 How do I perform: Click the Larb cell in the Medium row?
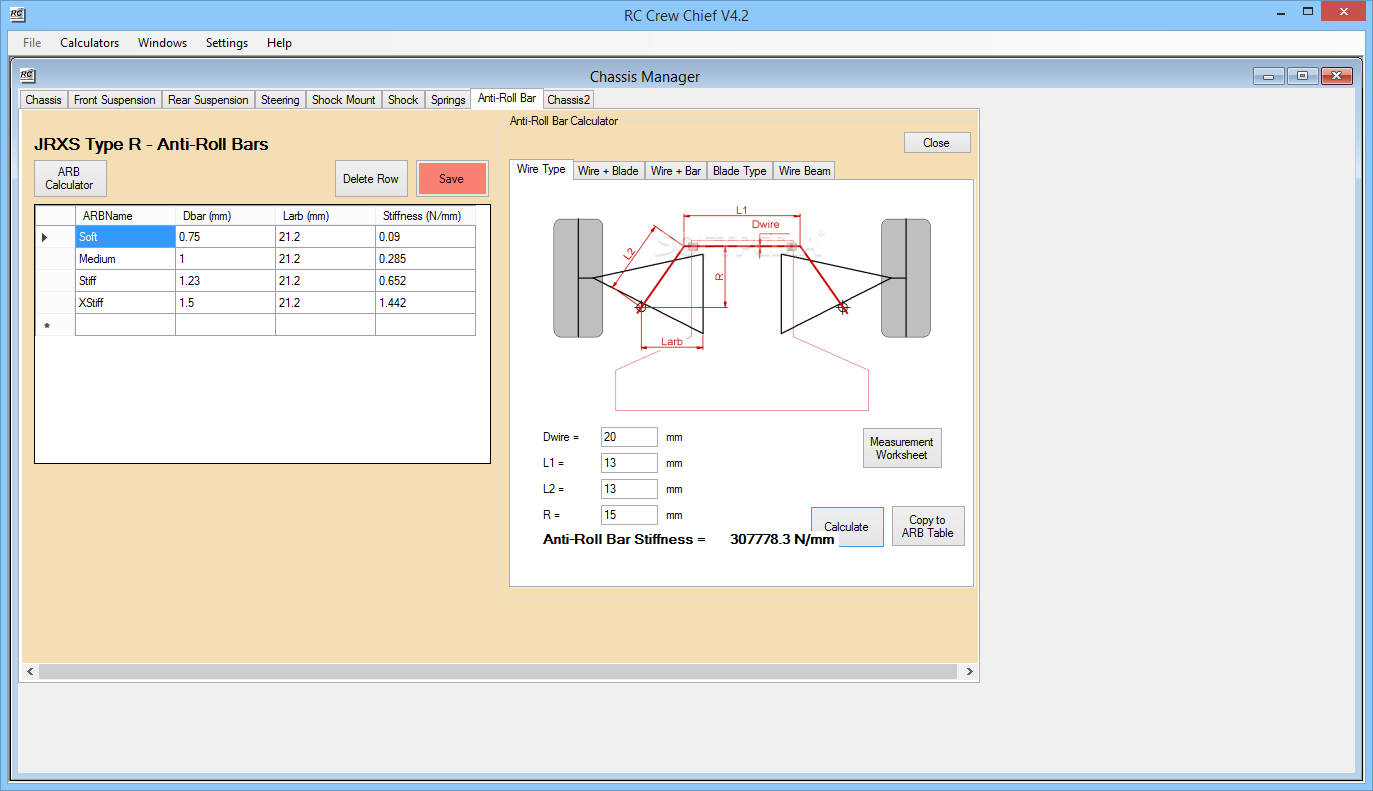tap(325, 259)
